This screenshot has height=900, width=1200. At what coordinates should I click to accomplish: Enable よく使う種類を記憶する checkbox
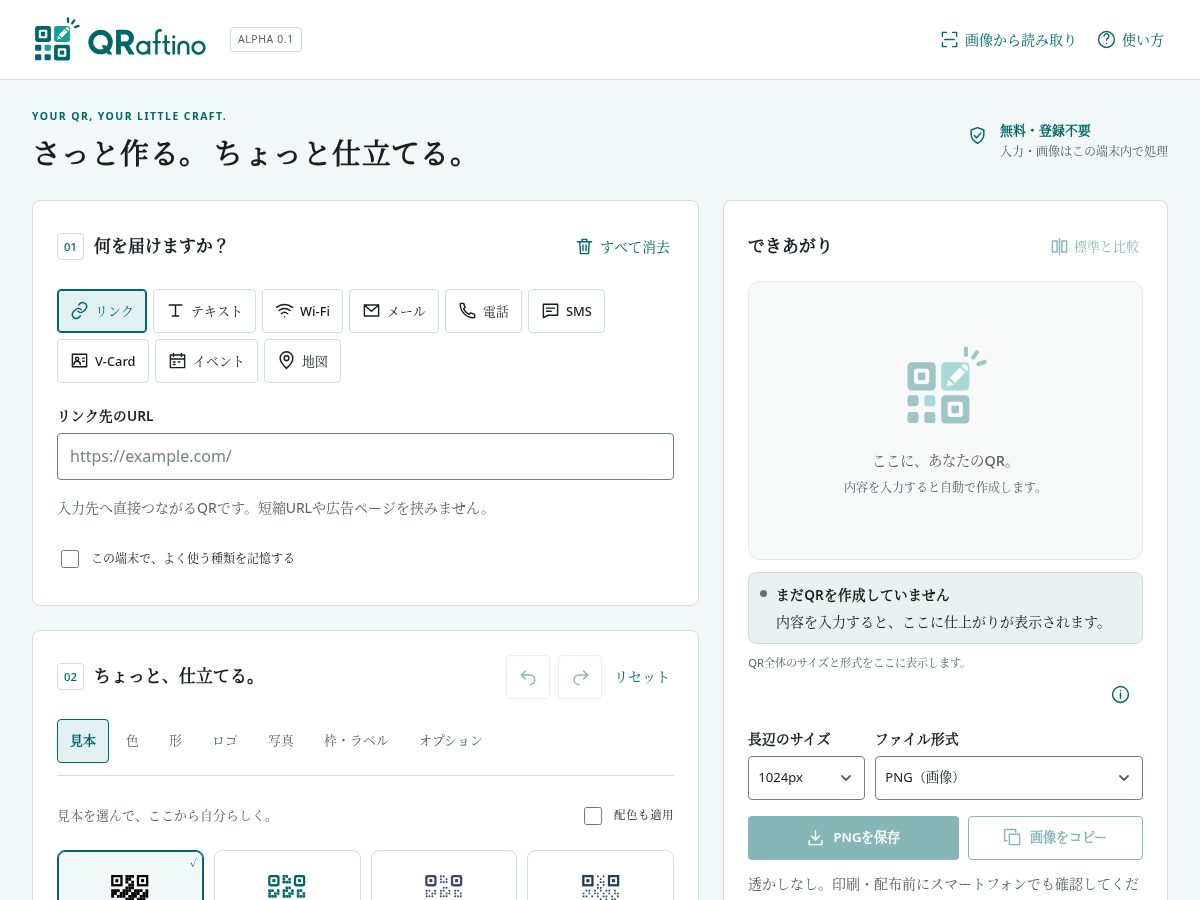[x=70, y=559]
